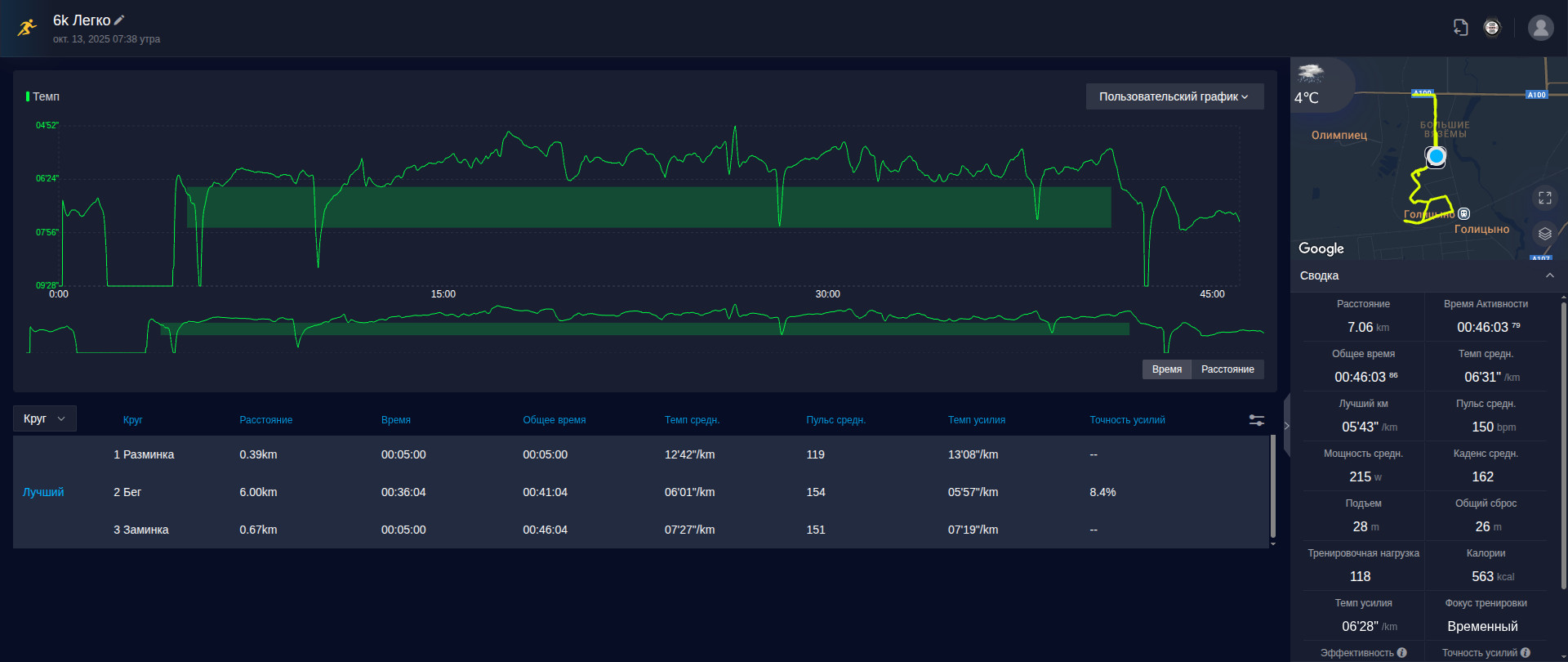Screen dimensions: 1568x662
Task: Open the export file icon in header
Action: pyautogui.click(x=1460, y=28)
